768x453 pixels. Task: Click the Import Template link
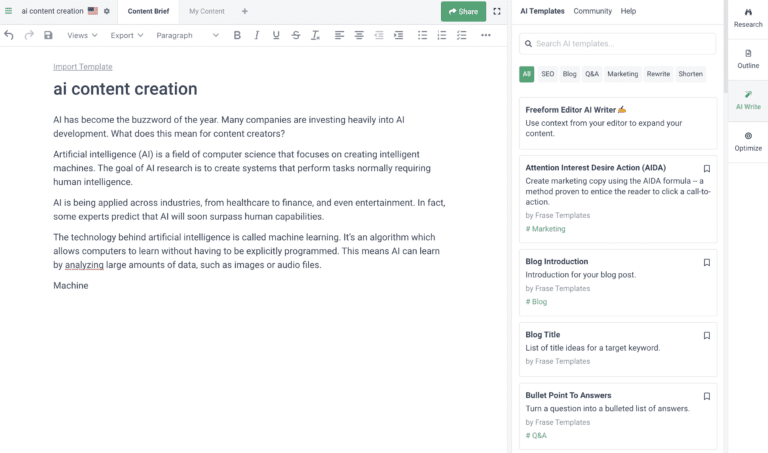click(x=82, y=67)
